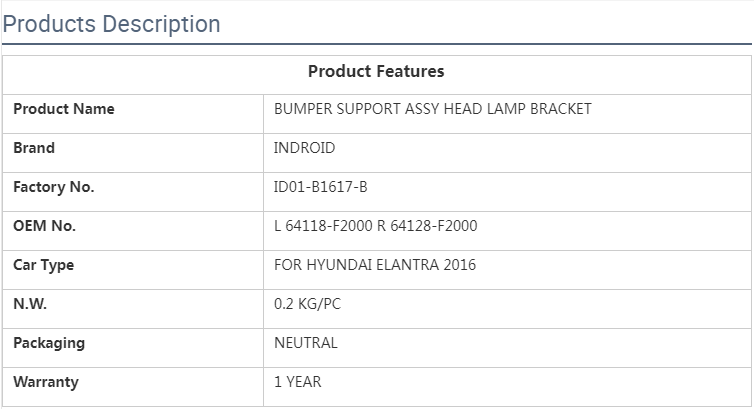The image size is (754, 409).
Task: Select the Packaging label
Action: point(49,343)
